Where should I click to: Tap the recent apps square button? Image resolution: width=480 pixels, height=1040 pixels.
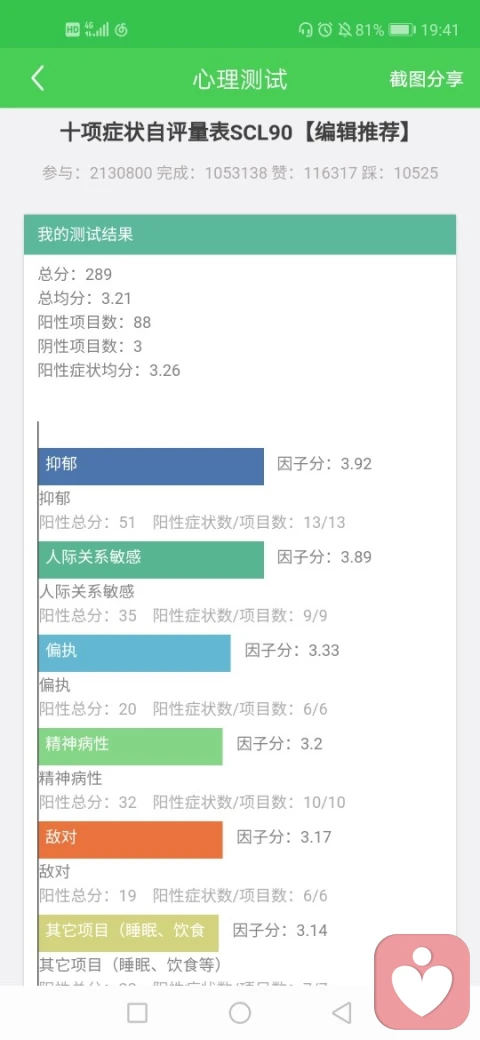[x=137, y=1013]
